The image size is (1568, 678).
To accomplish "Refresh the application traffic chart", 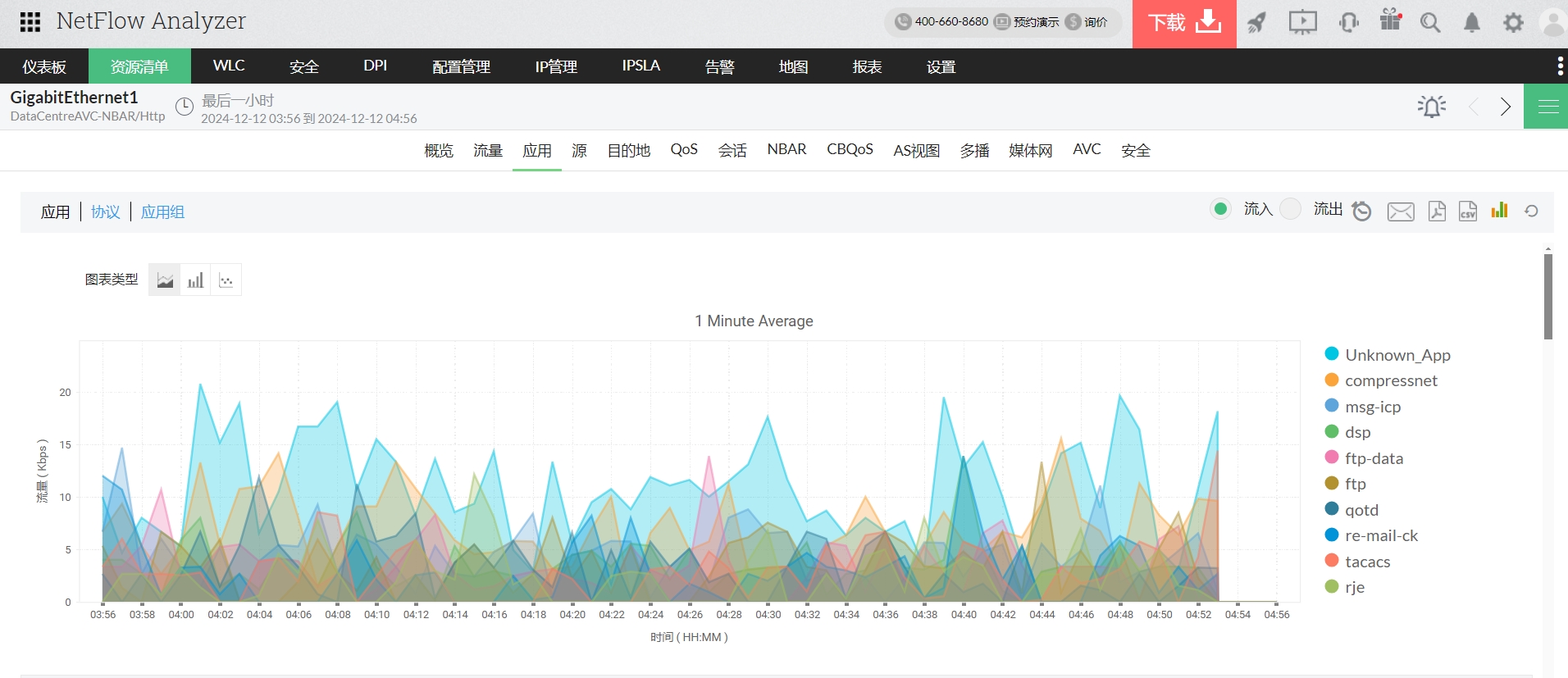I will (x=1530, y=212).
